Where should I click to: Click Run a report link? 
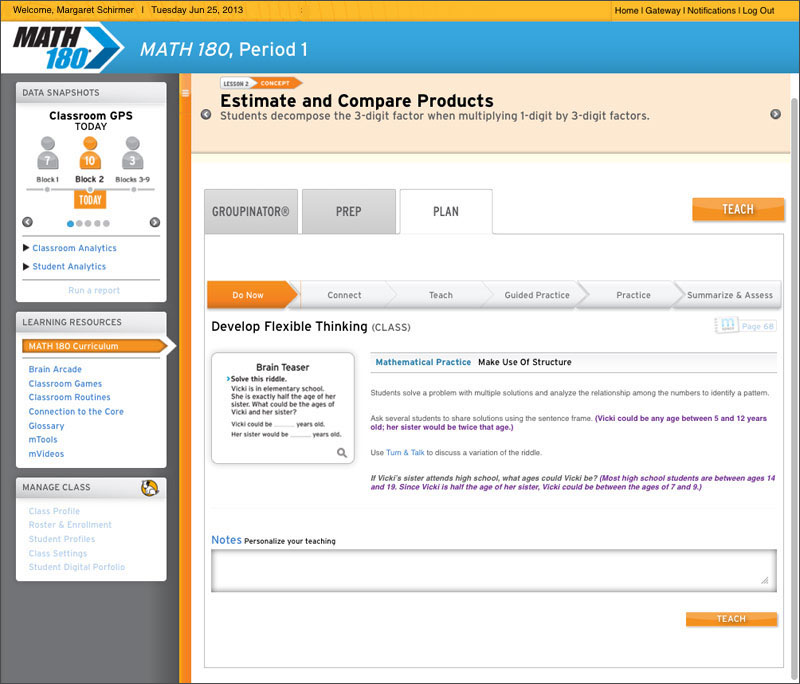tap(94, 290)
